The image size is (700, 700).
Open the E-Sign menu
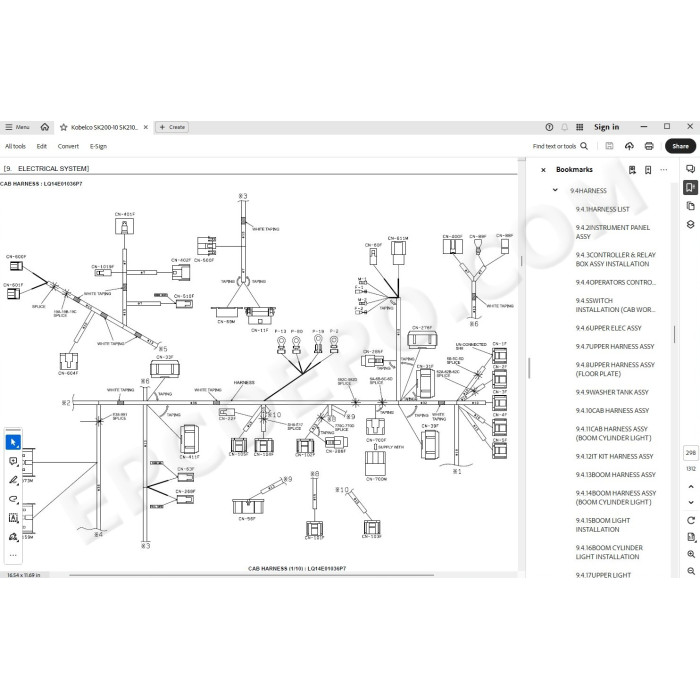(98, 146)
